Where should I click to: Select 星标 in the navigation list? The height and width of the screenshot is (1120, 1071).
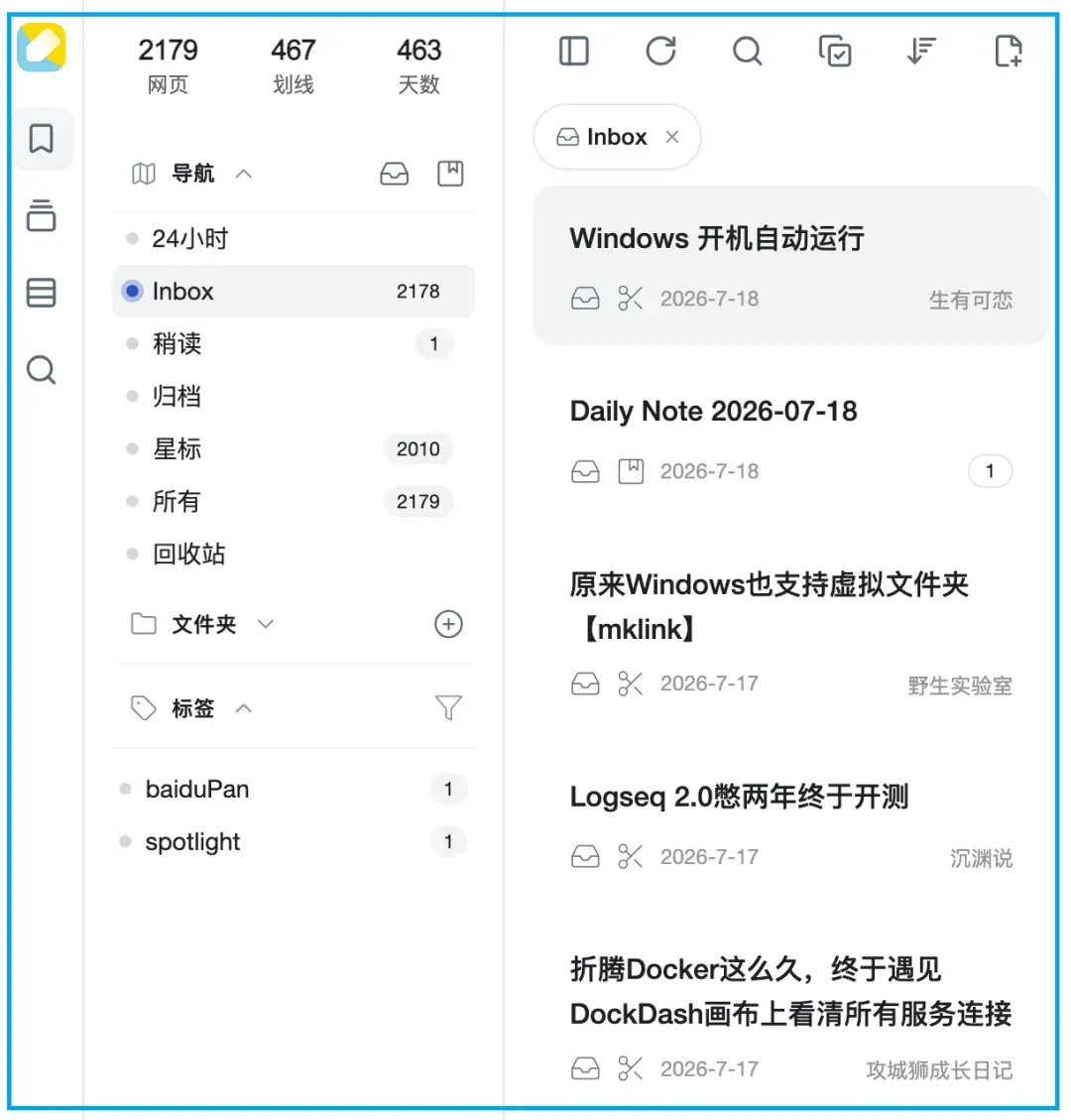(x=294, y=449)
